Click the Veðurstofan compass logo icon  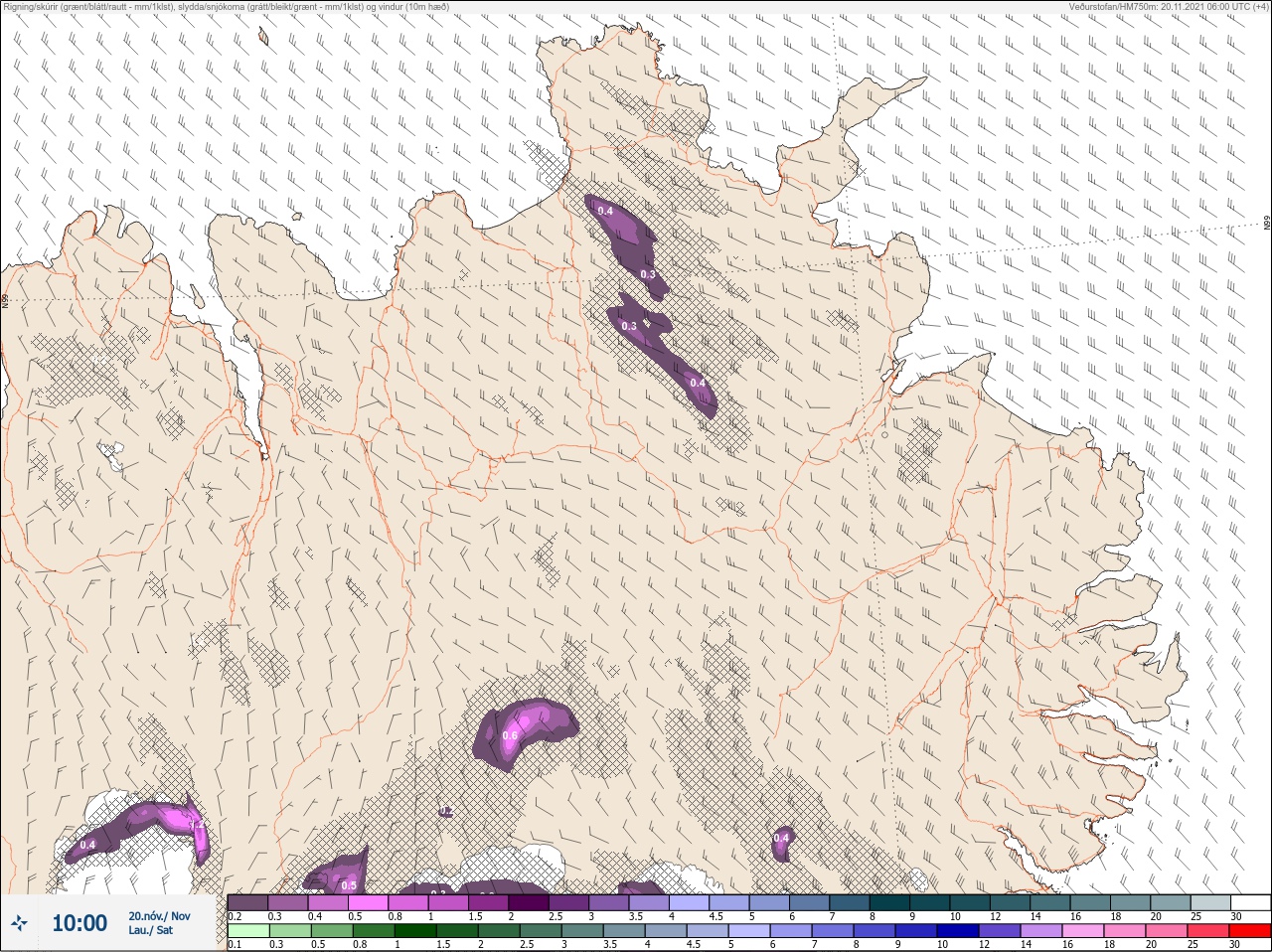[x=20, y=923]
